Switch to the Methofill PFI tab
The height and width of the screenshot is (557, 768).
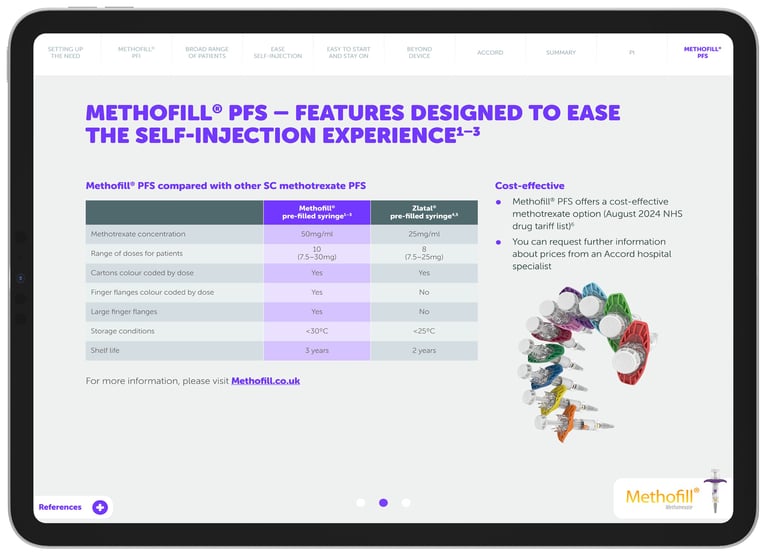point(136,52)
